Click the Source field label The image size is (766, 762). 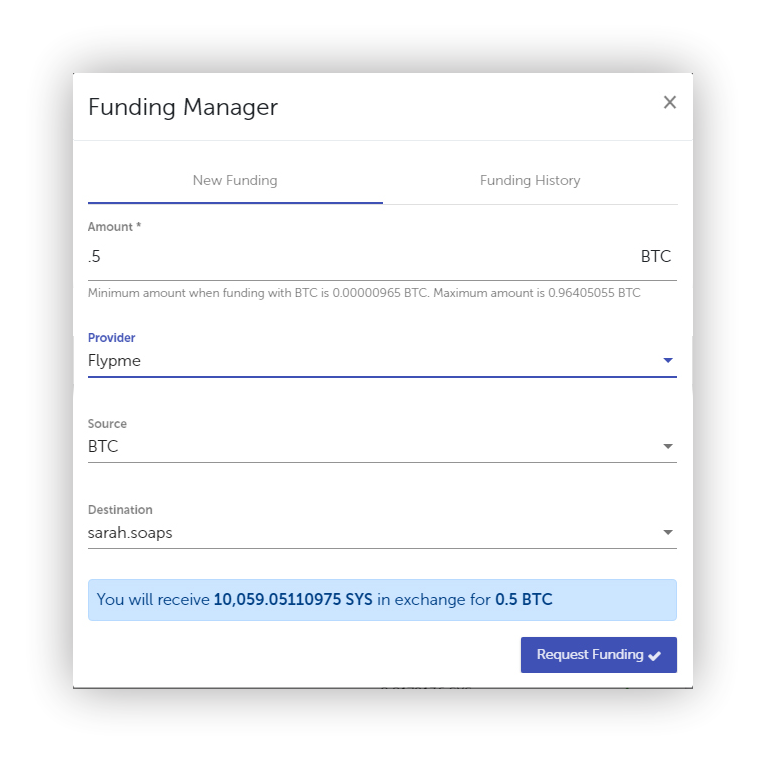[x=107, y=424]
